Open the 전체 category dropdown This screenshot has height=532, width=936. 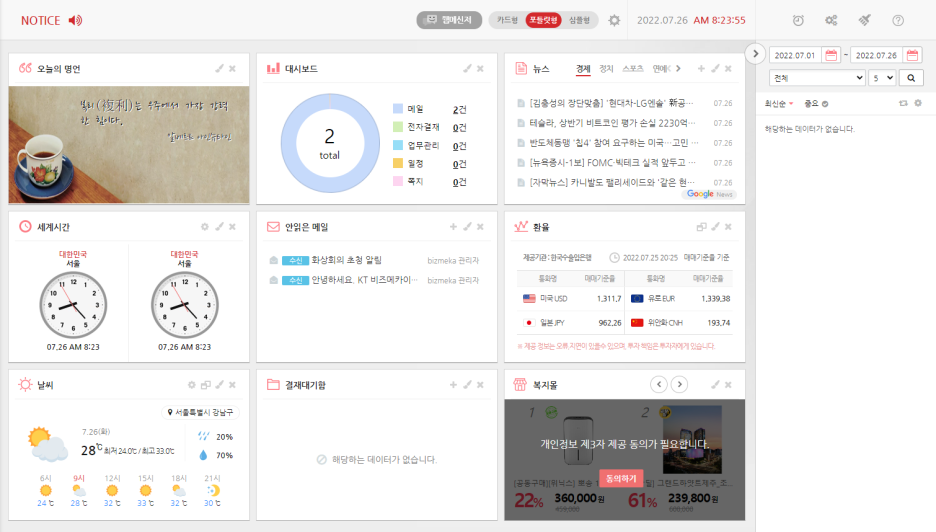pyautogui.click(x=817, y=77)
